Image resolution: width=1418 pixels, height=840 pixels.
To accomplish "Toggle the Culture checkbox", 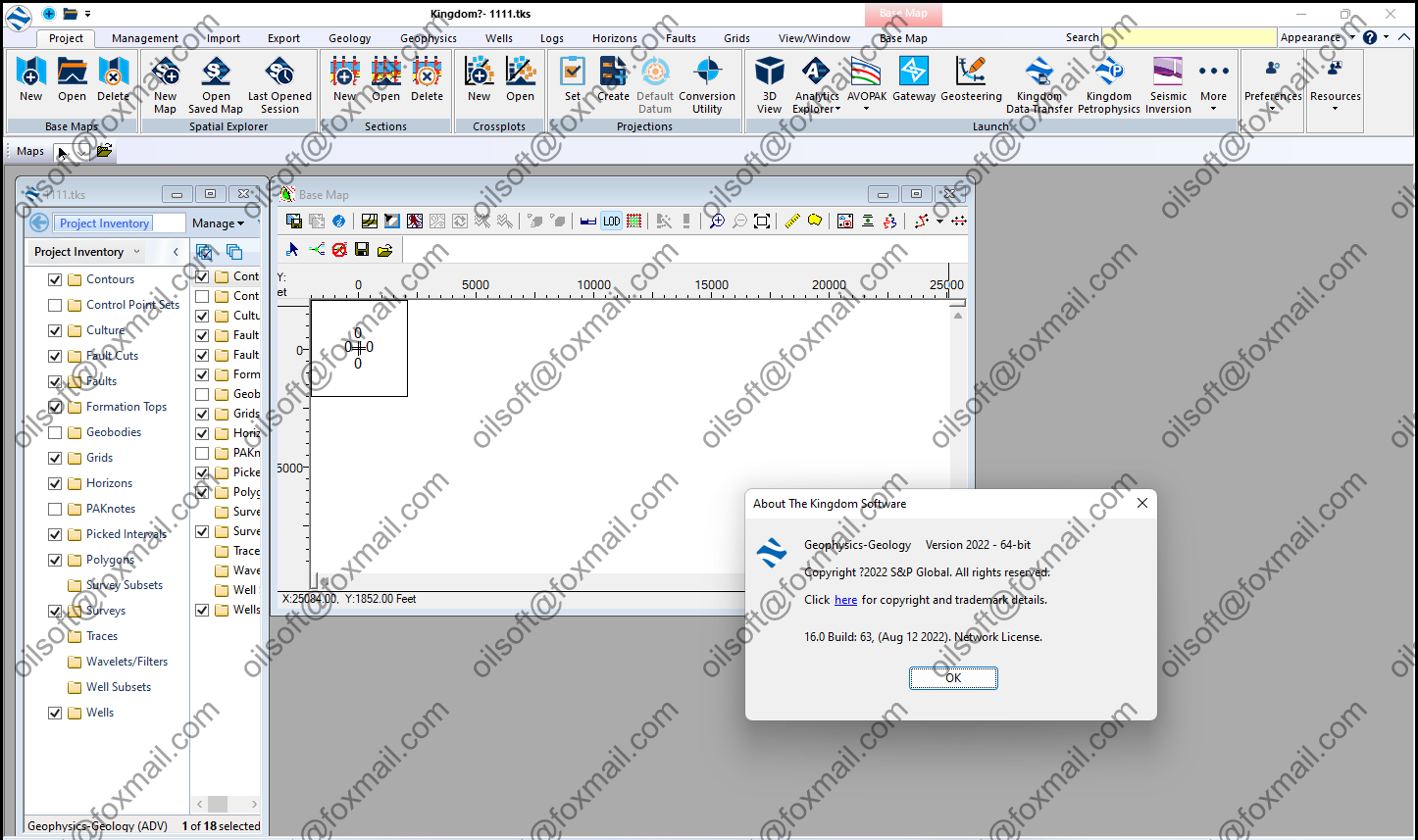I will click(x=55, y=330).
